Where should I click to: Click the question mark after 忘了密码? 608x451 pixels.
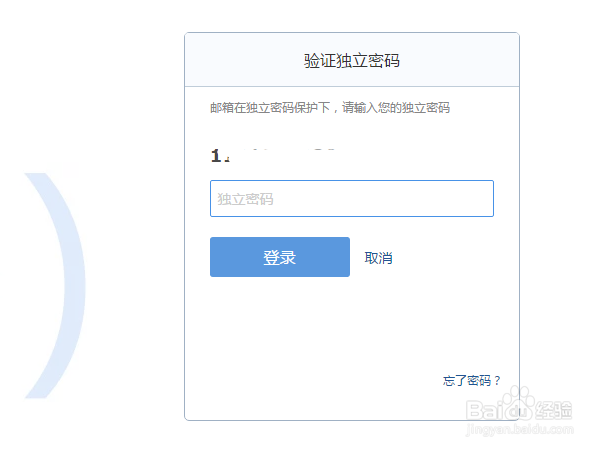click(x=497, y=380)
